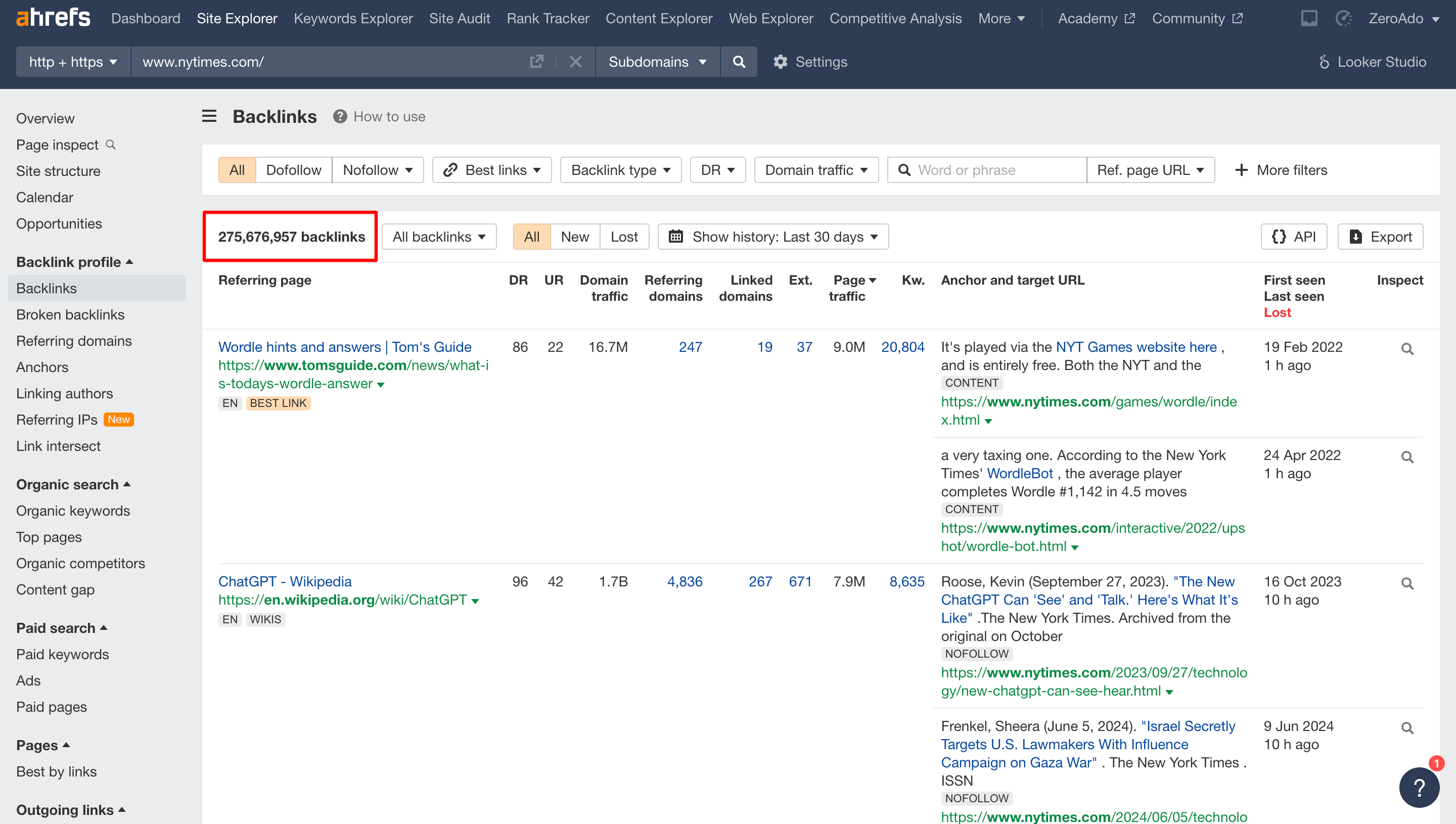The height and width of the screenshot is (824, 1456).
Task: Open the Domain traffic filter dropdown
Action: (816, 170)
